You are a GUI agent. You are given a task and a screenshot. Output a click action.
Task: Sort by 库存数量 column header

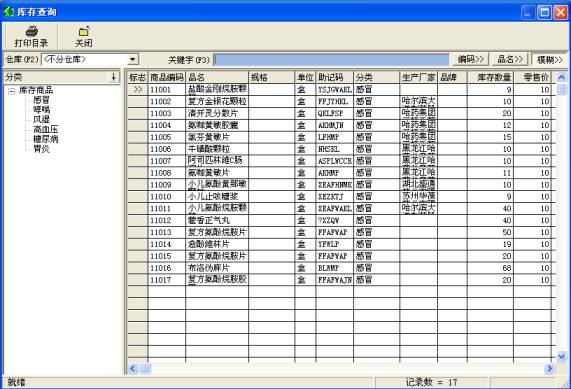click(x=490, y=77)
